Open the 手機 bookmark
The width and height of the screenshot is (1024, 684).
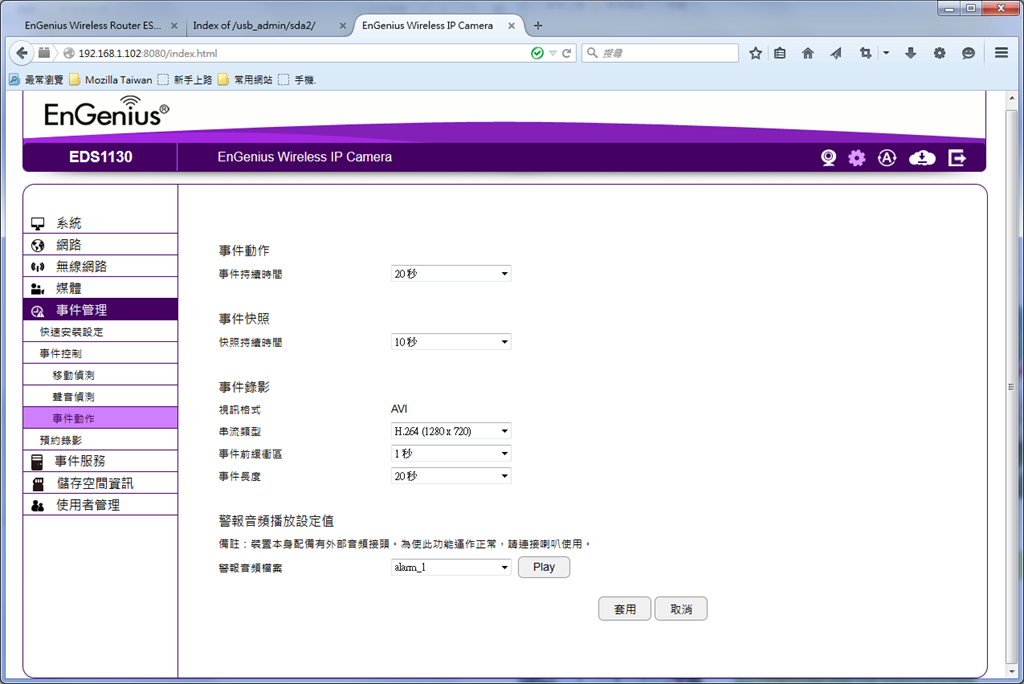[x=297, y=80]
